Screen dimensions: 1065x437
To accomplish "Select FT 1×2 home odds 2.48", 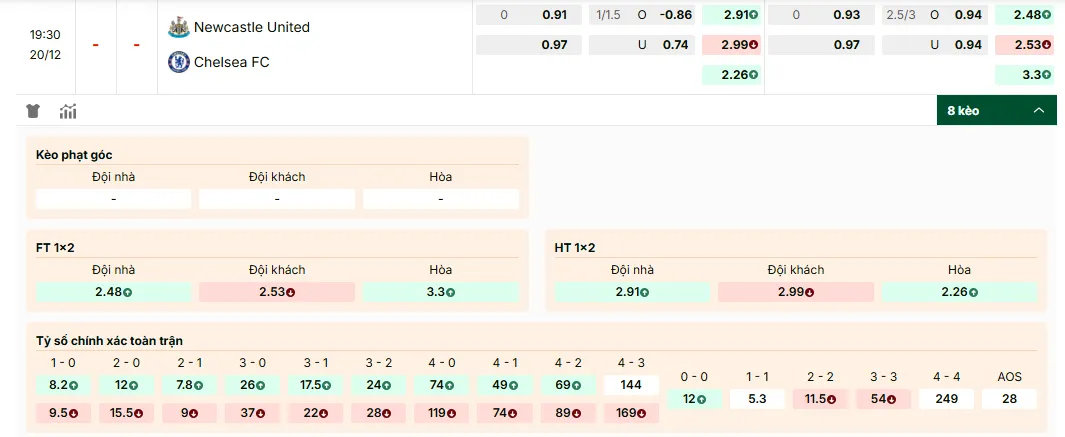I will click(x=113, y=292).
